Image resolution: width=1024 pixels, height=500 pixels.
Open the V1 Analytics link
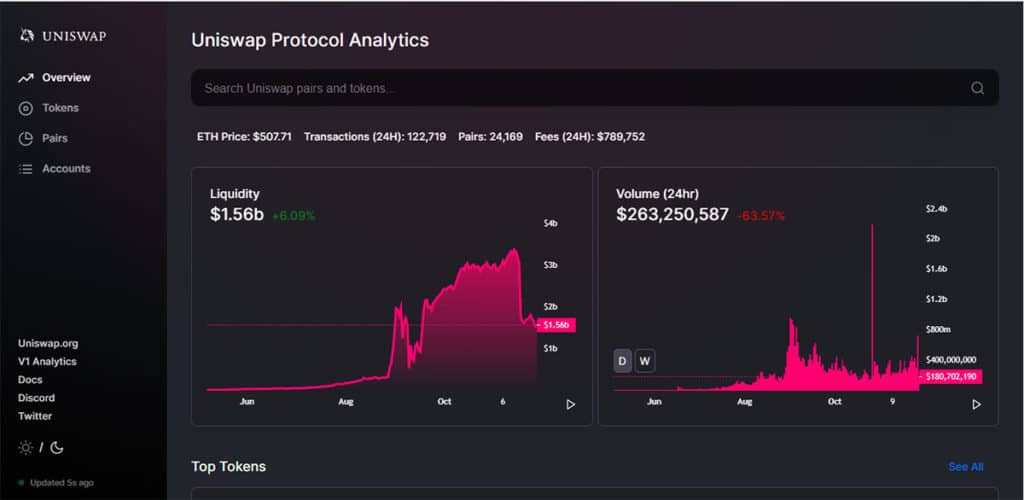pos(47,362)
